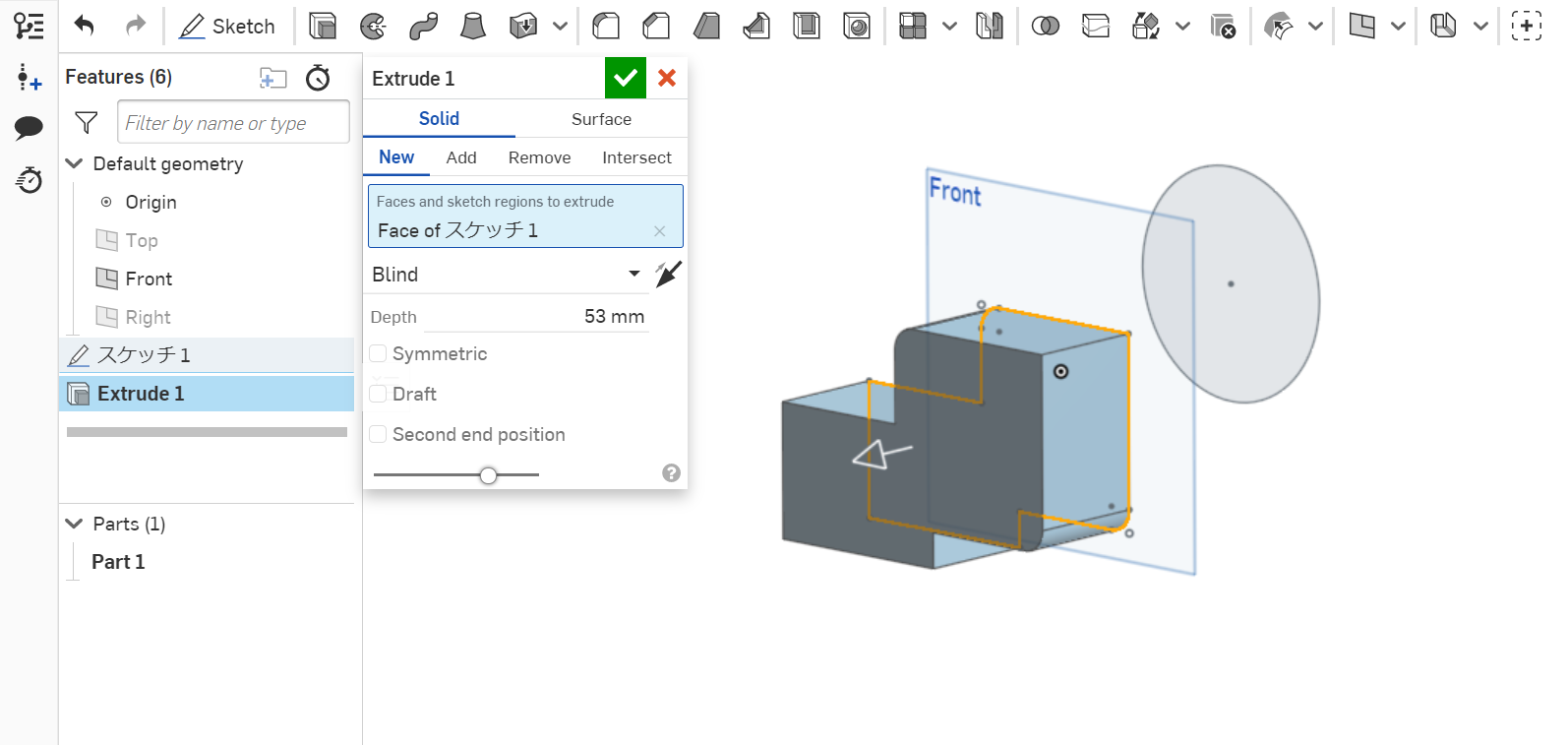The image size is (1568, 745).
Task: Select the Transform tool
Action: tap(1146, 26)
